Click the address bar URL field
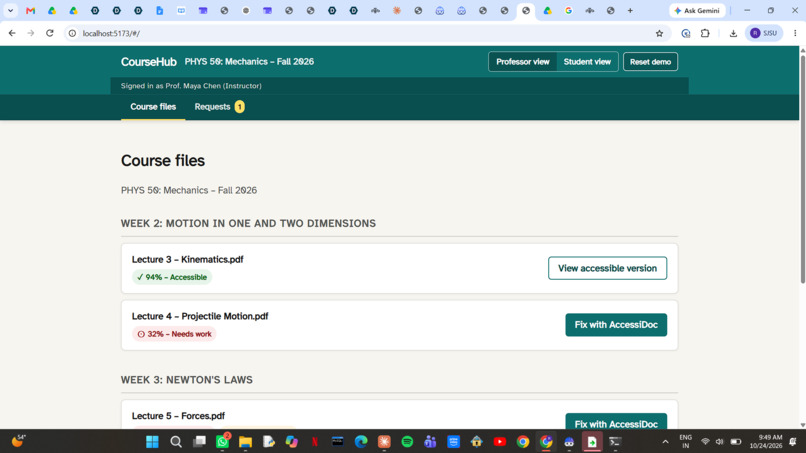 point(360,33)
